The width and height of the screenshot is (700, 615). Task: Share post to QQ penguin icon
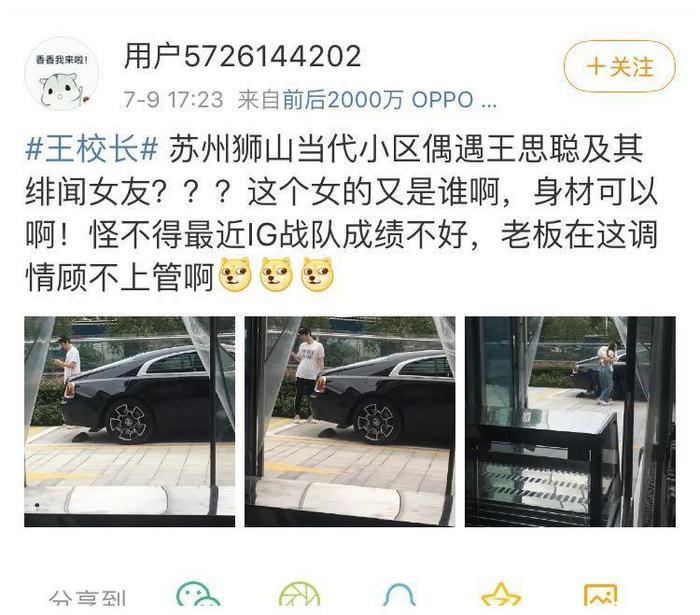tap(400, 594)
